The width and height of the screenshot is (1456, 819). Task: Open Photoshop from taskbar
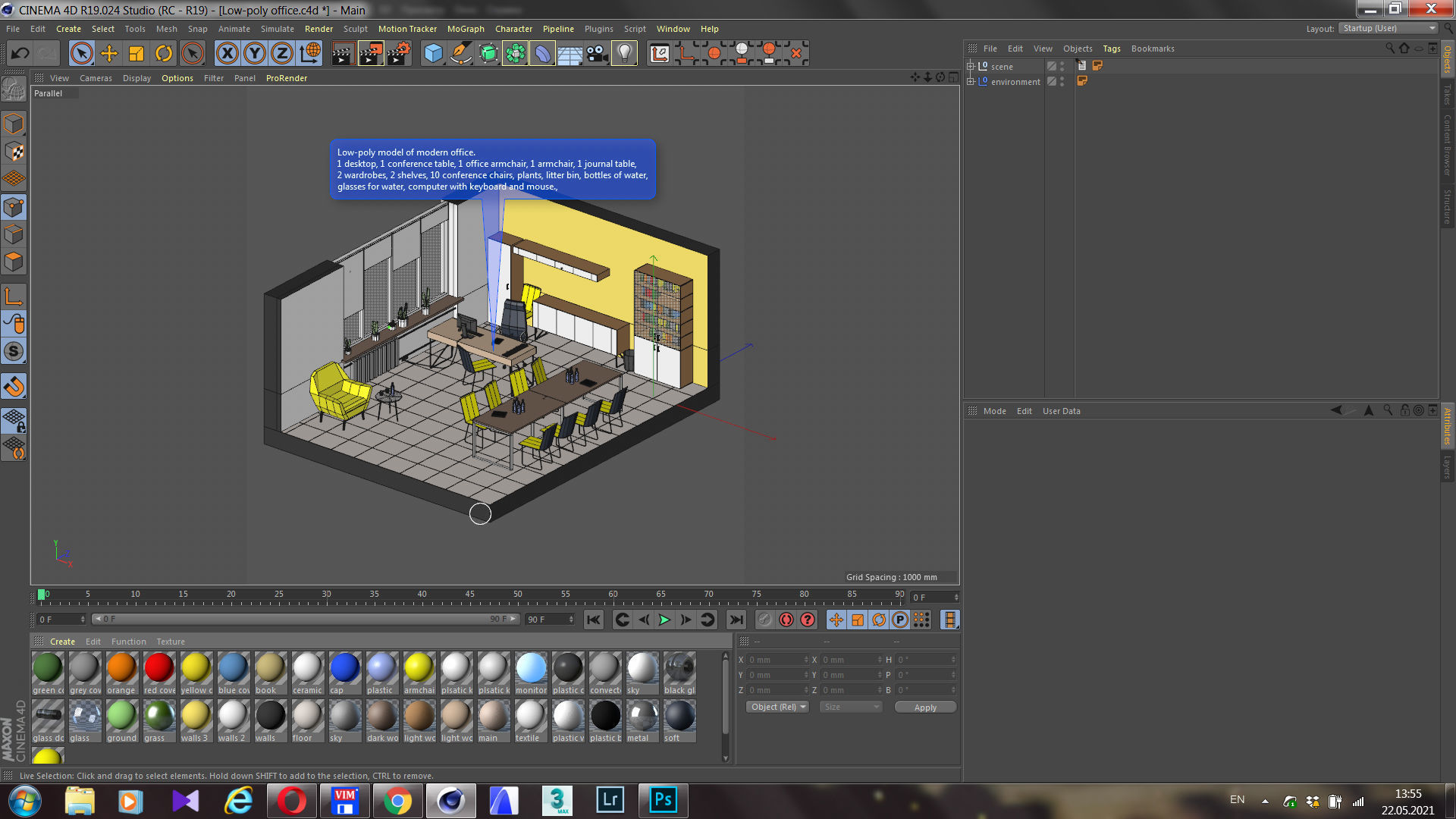[x=663, y=800]
